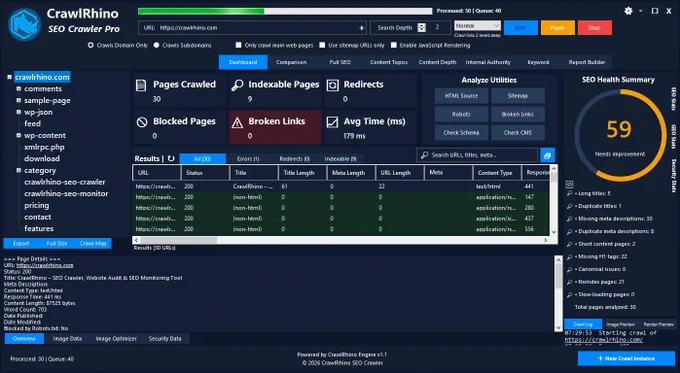Click the Broken Links warning triangle icon

point(237,123)
